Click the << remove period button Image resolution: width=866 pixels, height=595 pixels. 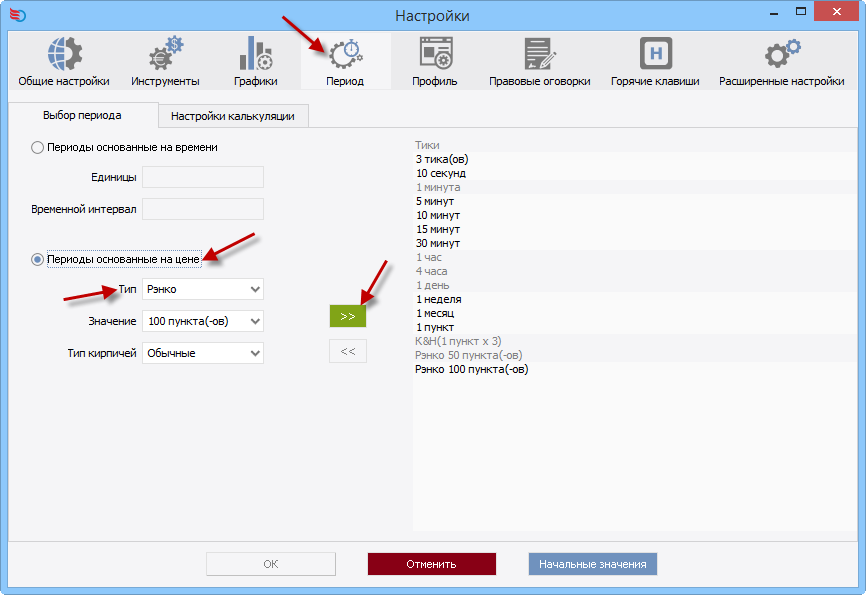pos(348,351)
